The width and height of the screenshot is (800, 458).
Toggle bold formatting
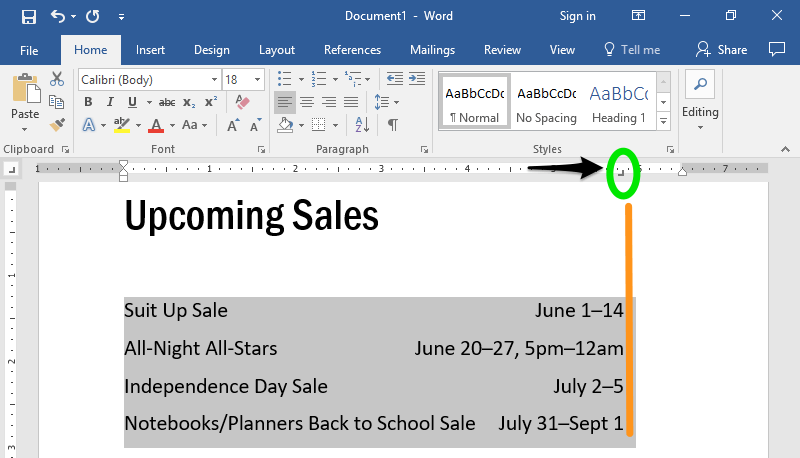tap(88, 102)
